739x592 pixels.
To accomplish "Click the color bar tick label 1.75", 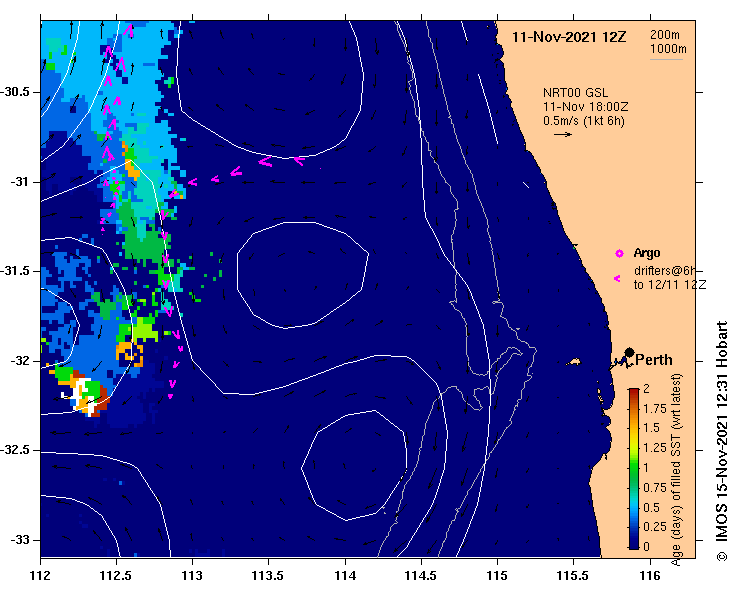I will coord(655,409).
